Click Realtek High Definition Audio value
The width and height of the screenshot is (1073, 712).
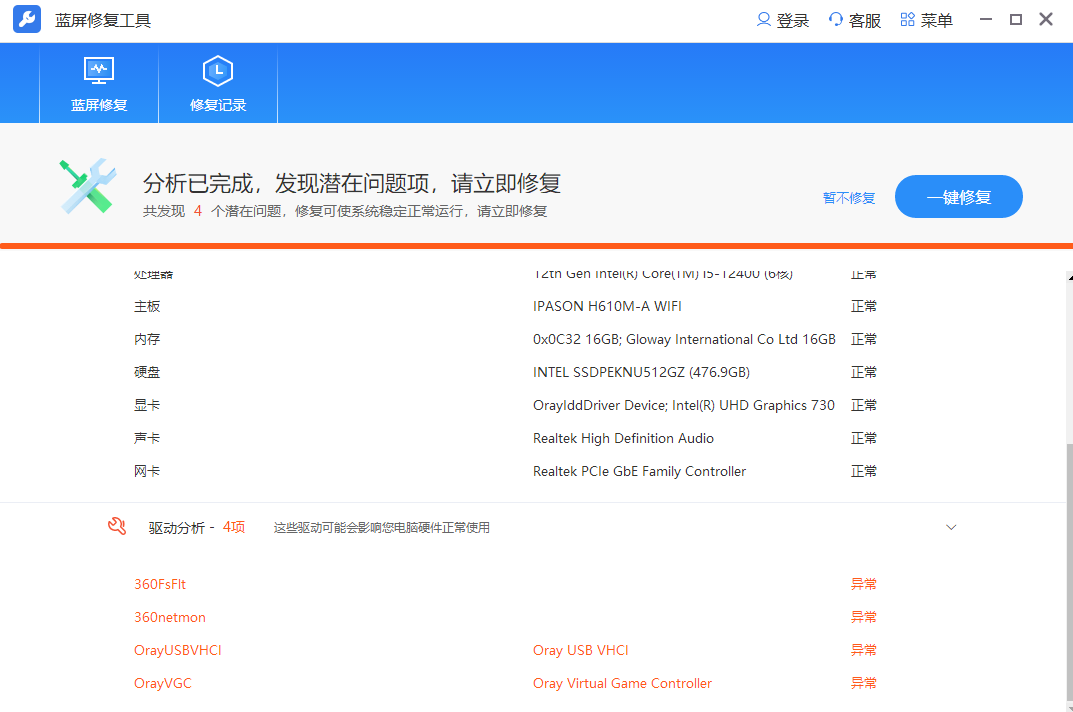point(623,437)
